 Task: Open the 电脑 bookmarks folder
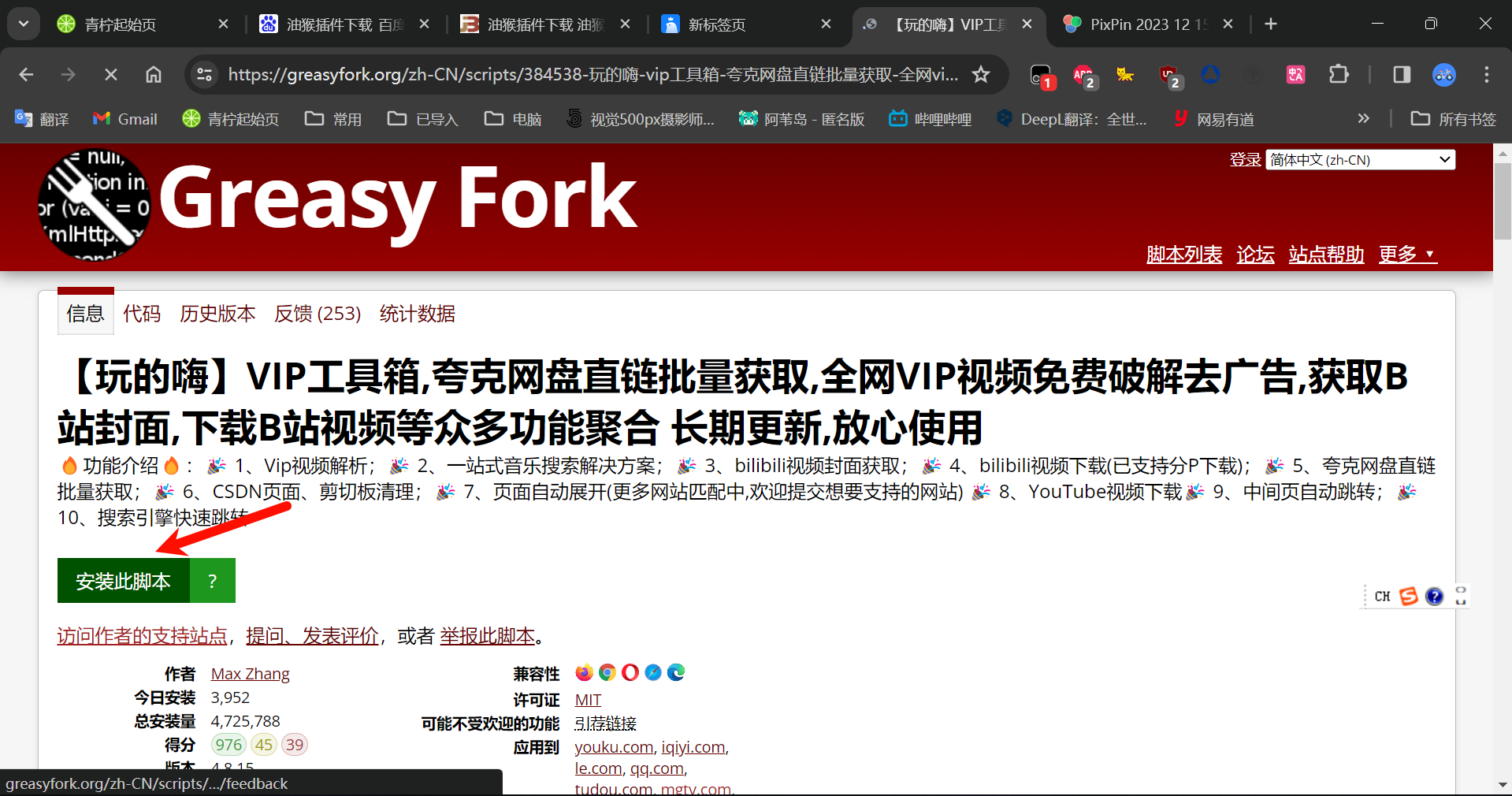[x=513, y=119]
